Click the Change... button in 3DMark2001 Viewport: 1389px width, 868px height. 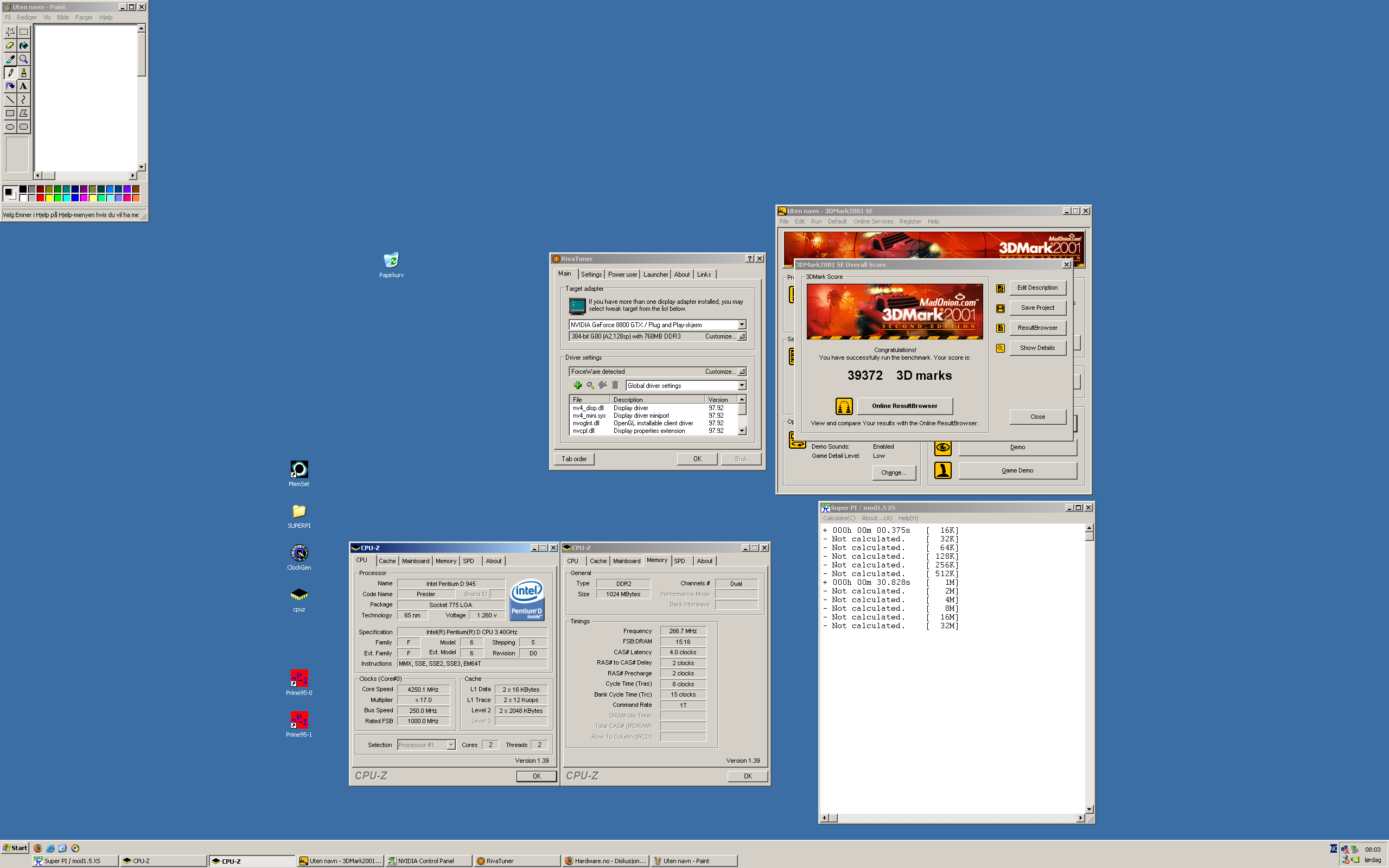coord(894,473)
